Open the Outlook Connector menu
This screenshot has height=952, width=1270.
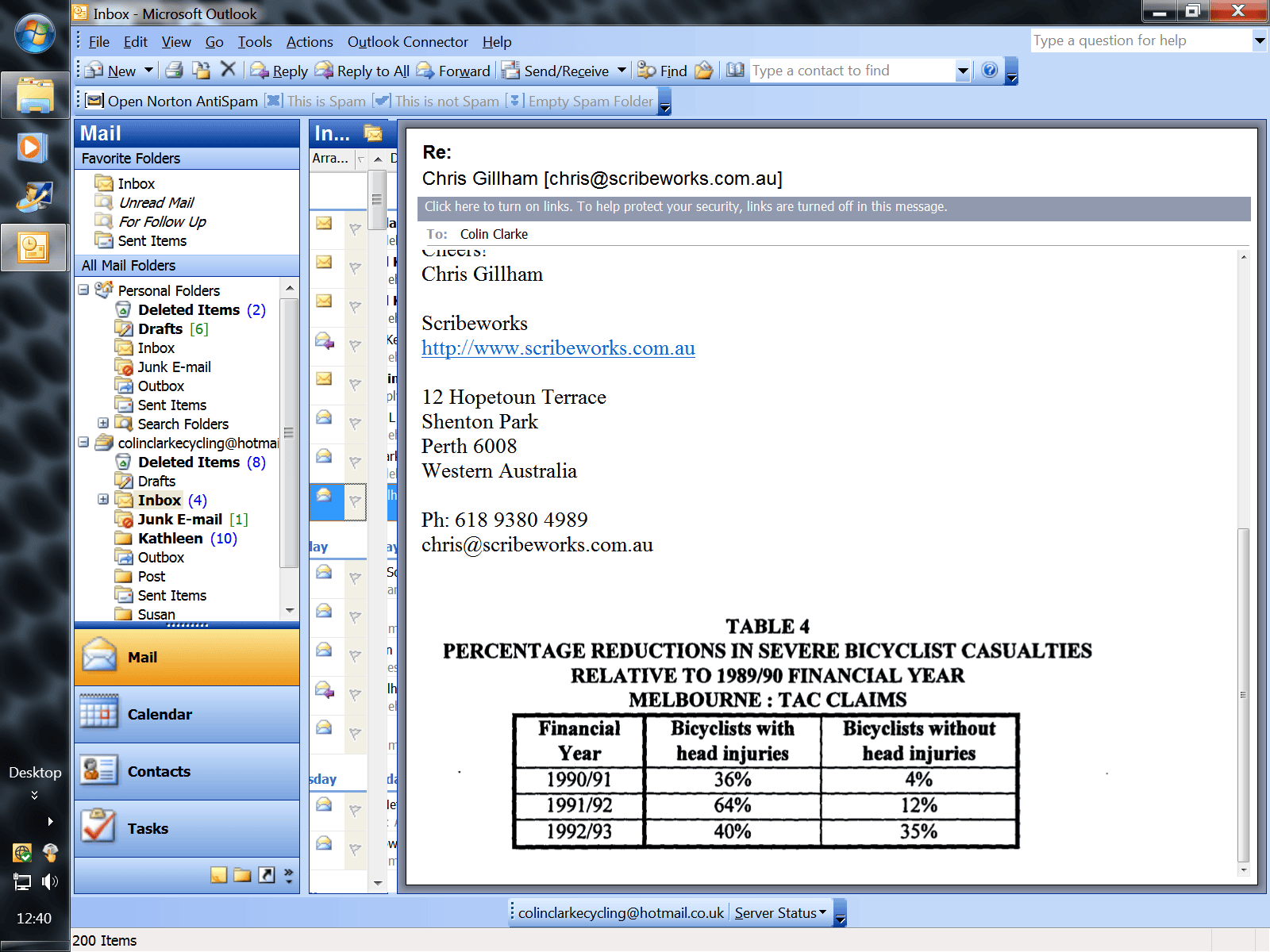[407, 42]
